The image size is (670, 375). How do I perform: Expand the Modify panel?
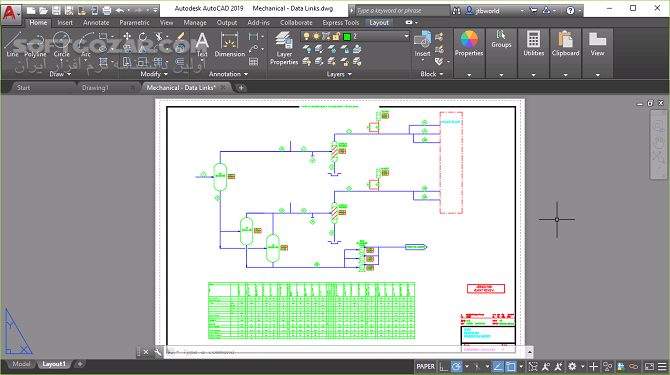point(154,74)
